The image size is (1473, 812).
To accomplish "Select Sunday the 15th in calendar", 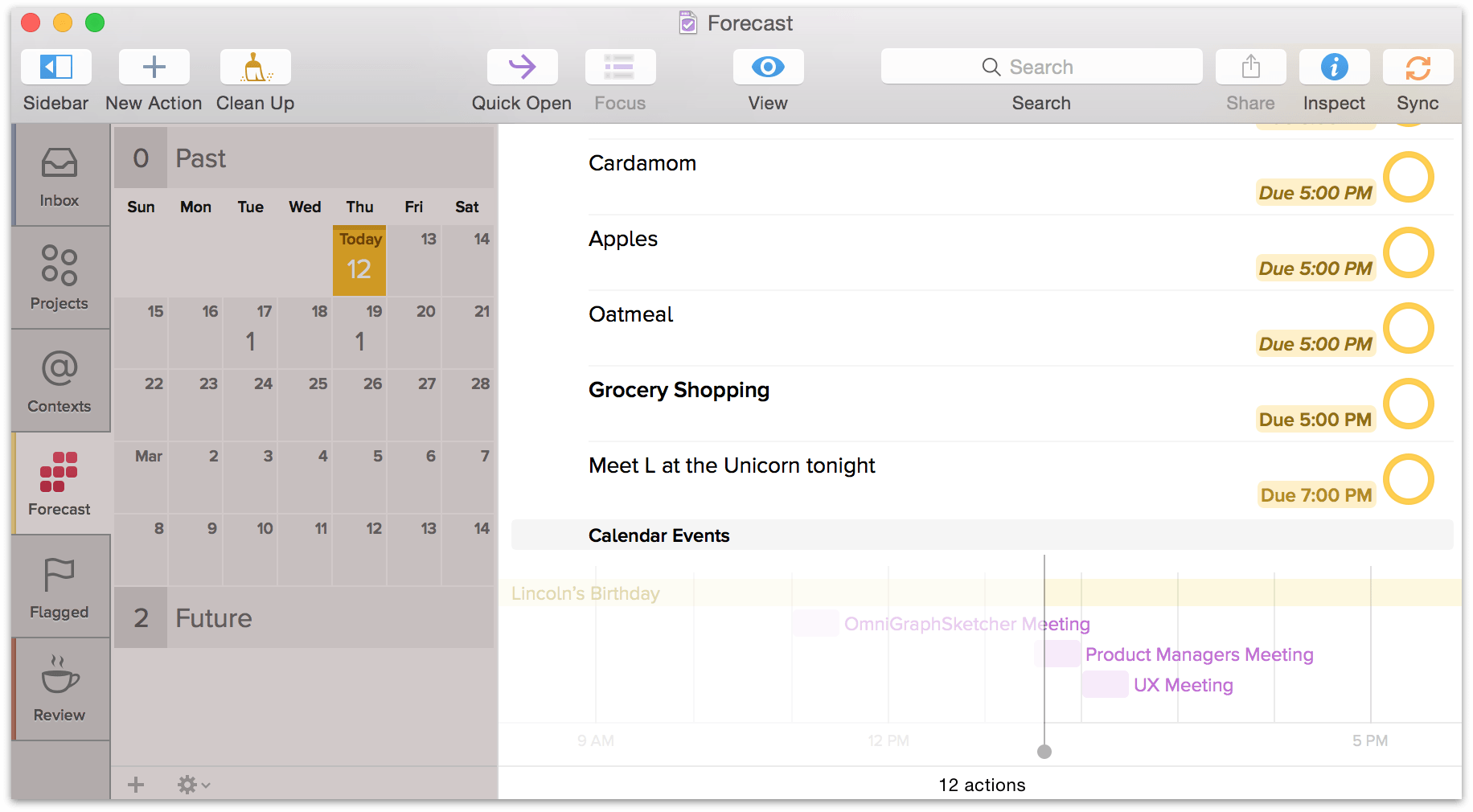I will tap(141, 333).
